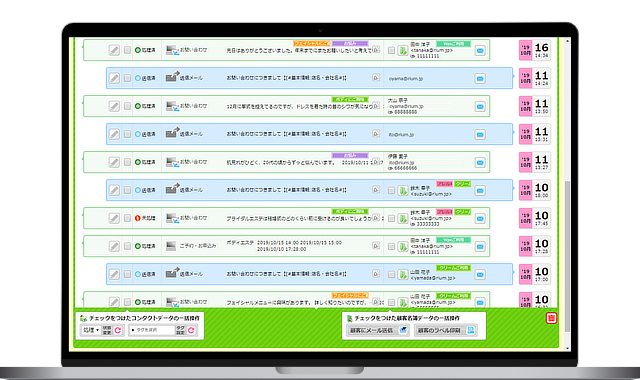Click the red trash delete icon
The image size is (640, 380).
[551, 318]
